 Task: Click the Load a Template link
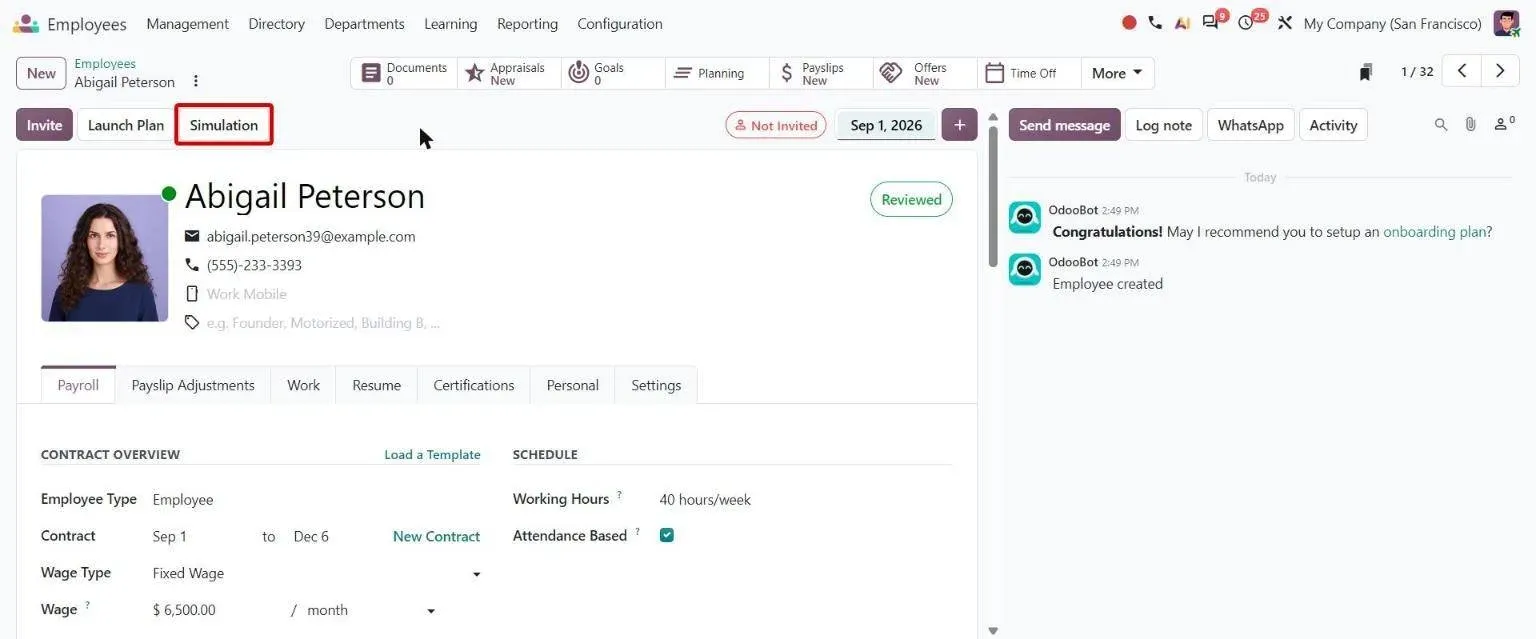tap(432, 454)
